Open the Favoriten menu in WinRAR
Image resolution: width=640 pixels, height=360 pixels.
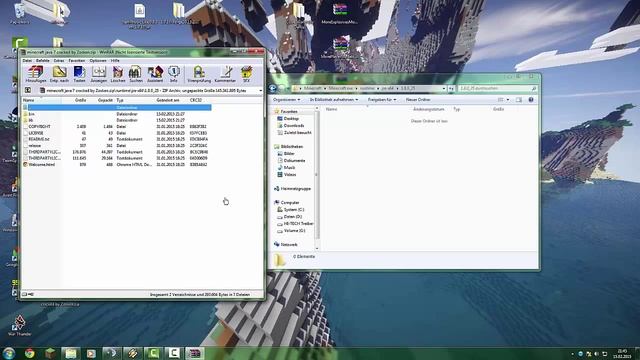[76, 60]
